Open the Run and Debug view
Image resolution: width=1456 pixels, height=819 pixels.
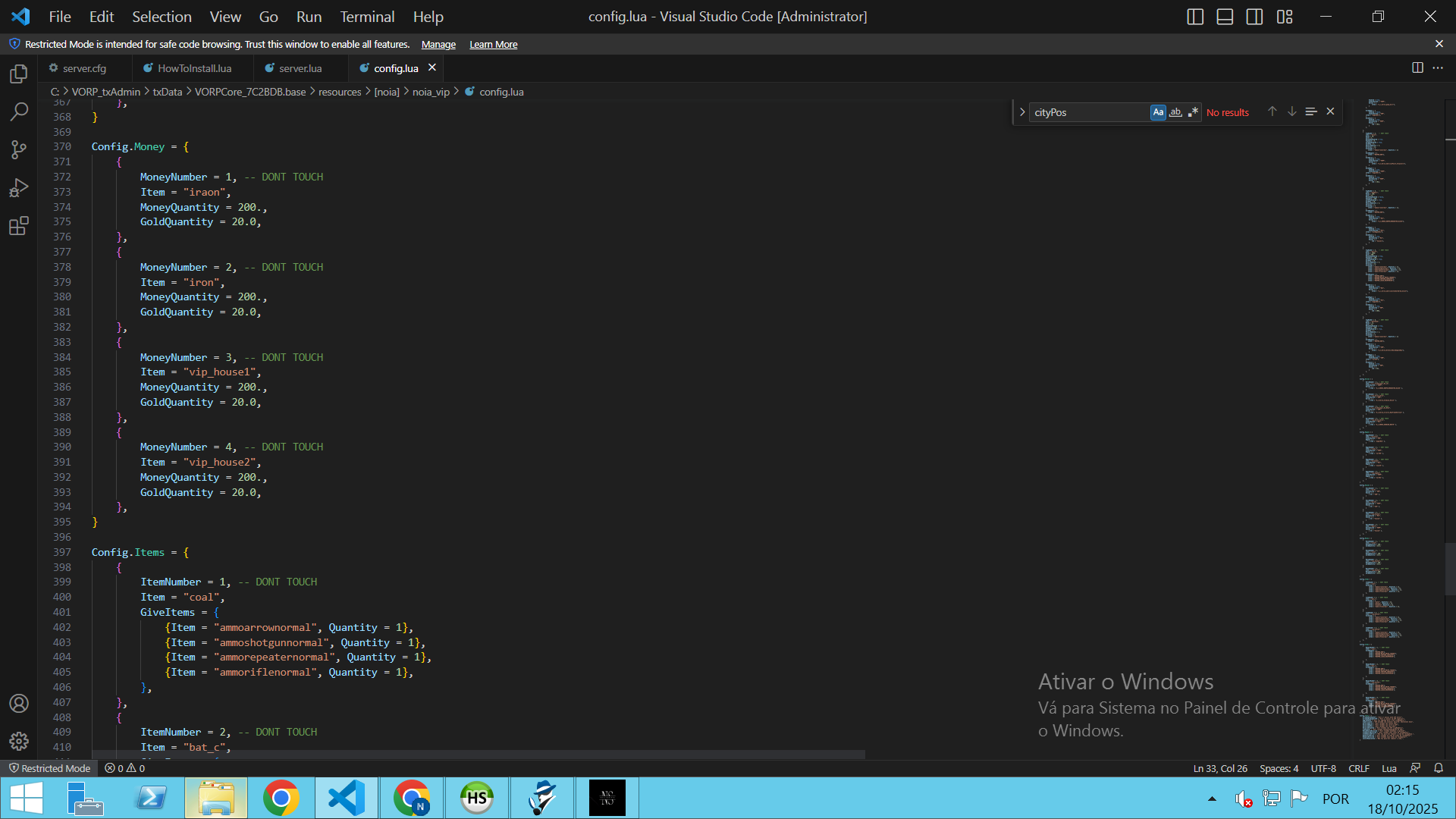click(x=19, y=187)
